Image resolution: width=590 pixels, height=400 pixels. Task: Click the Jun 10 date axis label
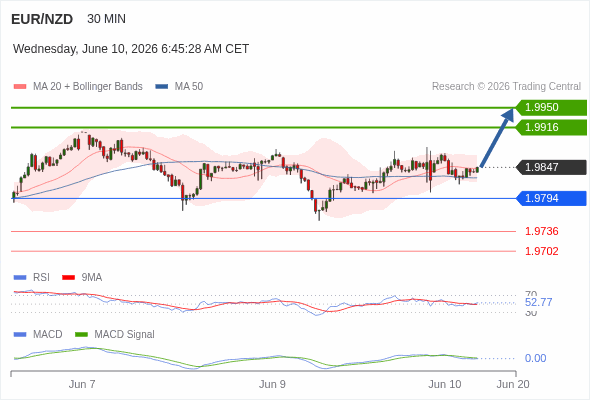[x=444, y=385]
